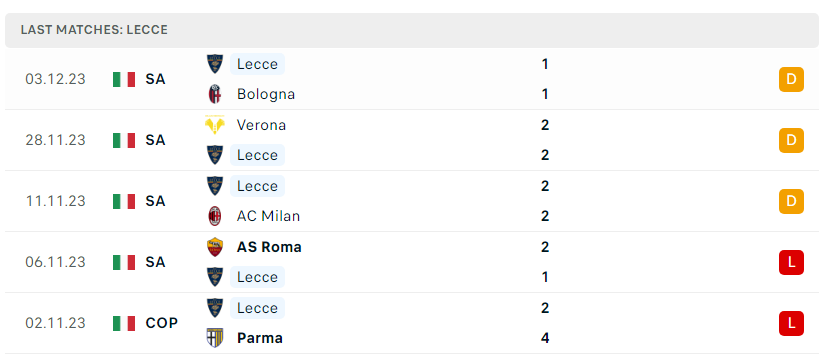Click the AC Milan club crest icon
829x364 pixels.
click(215, 216)
